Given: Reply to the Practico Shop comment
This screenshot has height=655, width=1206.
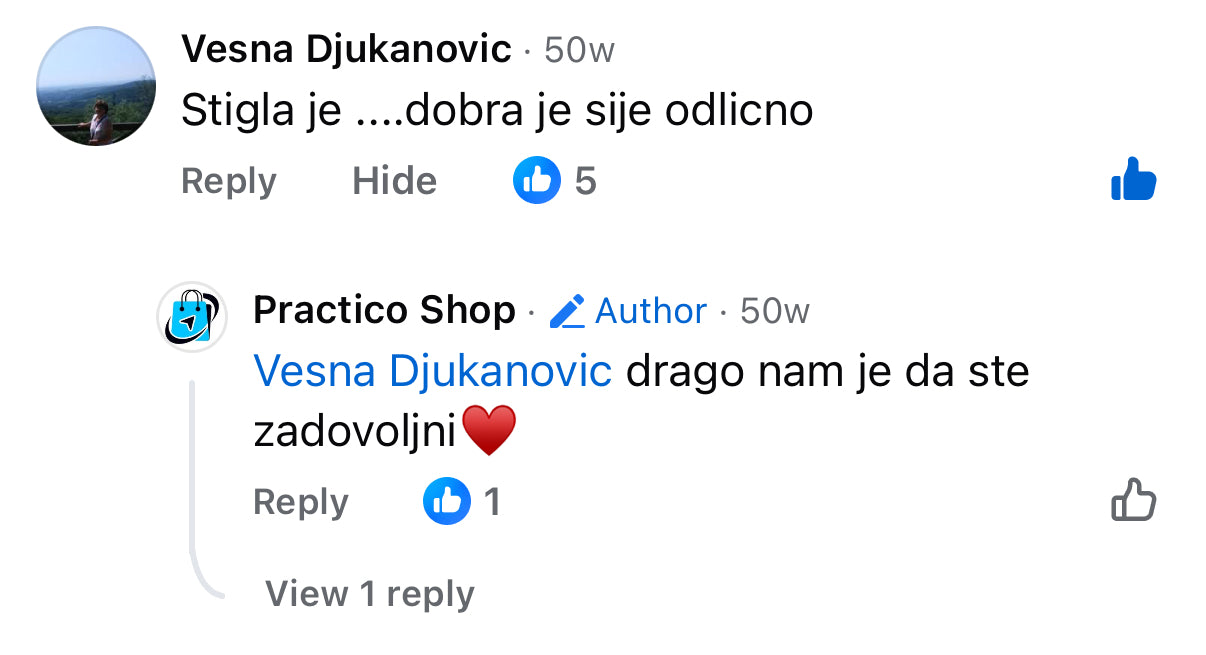Looking at the screenshot, I should pos(301,501).
